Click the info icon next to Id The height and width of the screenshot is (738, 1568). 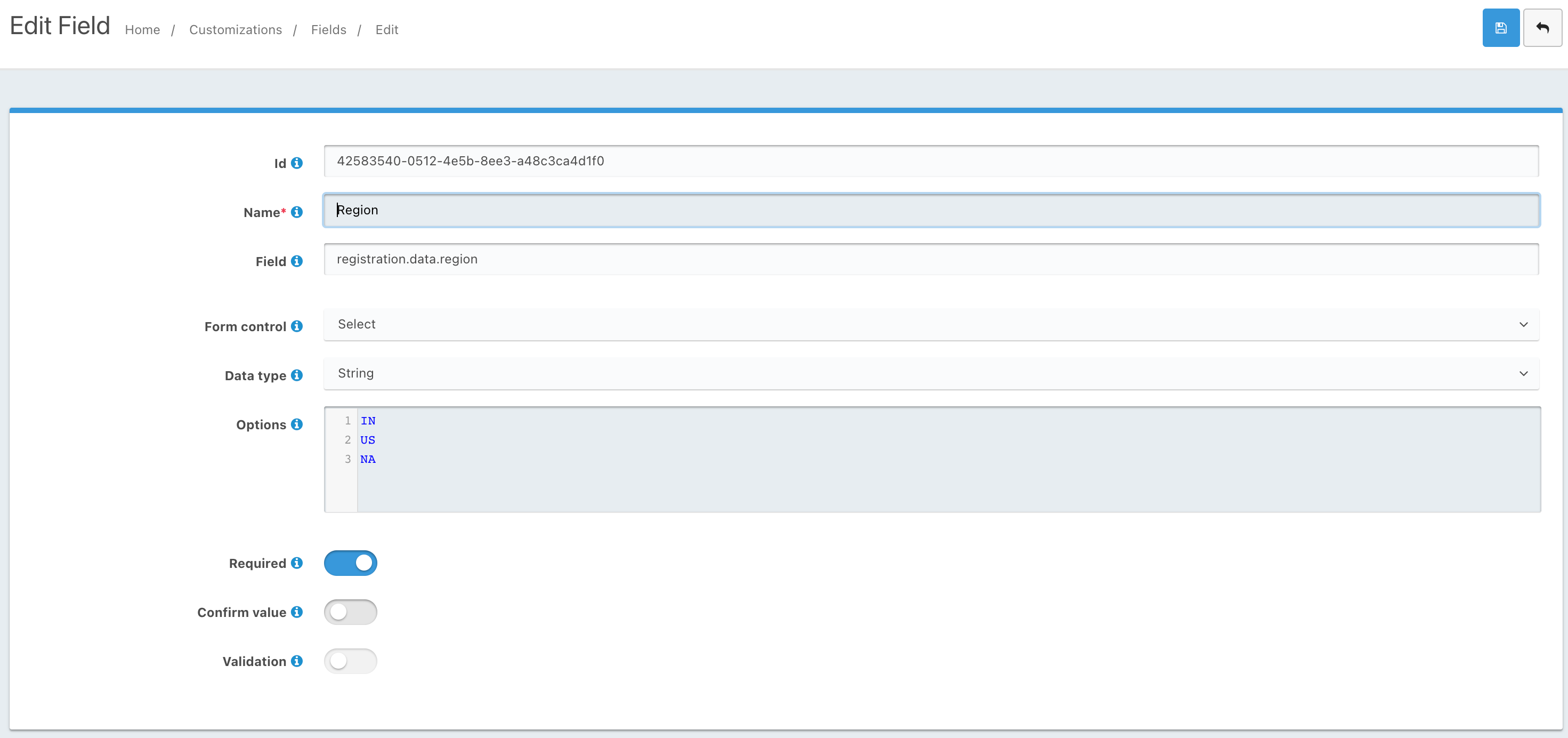pyautogui.click(x=296, y=163)
